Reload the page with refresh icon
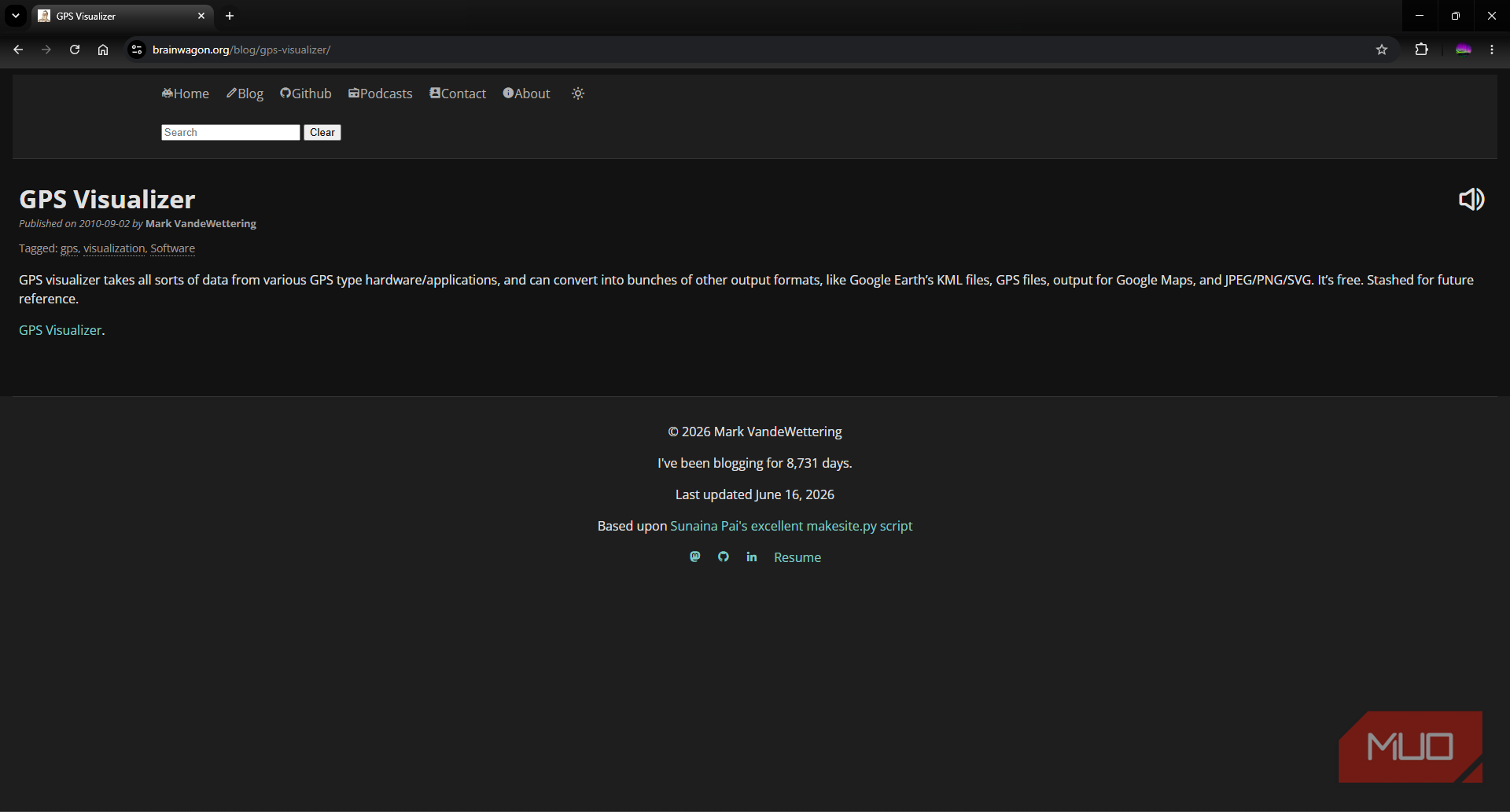1510x812 pixels. (x=75, y=50)
